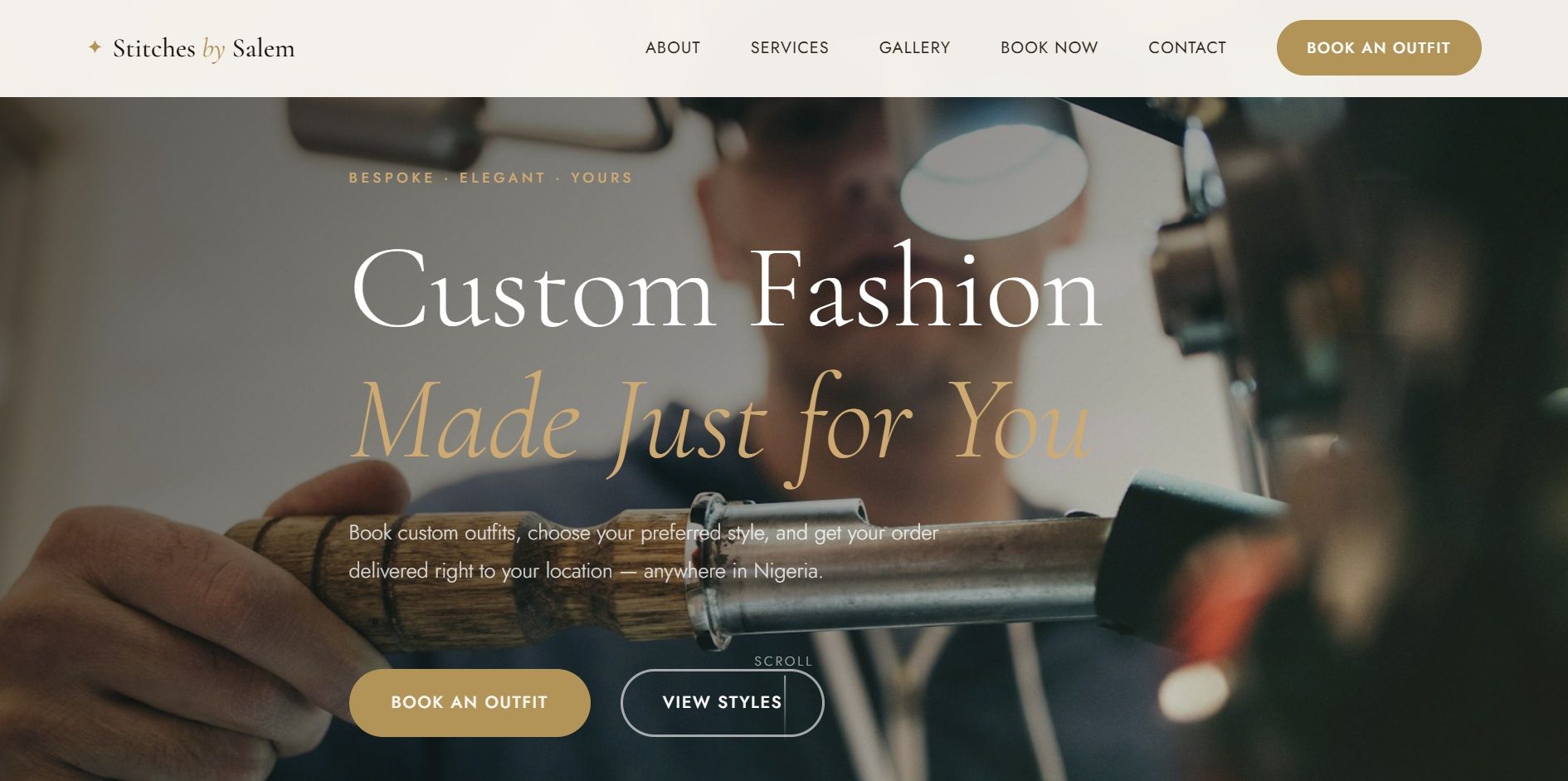Click the hero Book an Outfit button
This screenshot has width=1568, height=781.
pos(470,702)
